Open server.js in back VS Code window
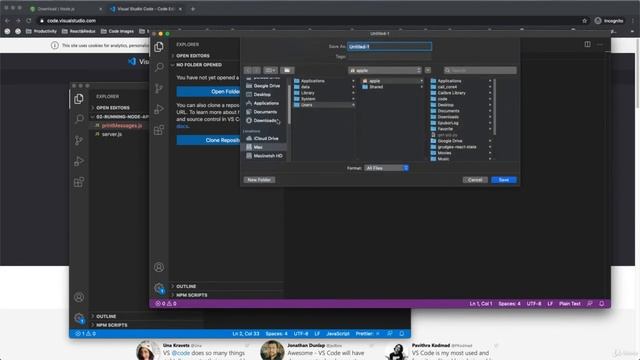The image size is (640, 360). [111, 134]
